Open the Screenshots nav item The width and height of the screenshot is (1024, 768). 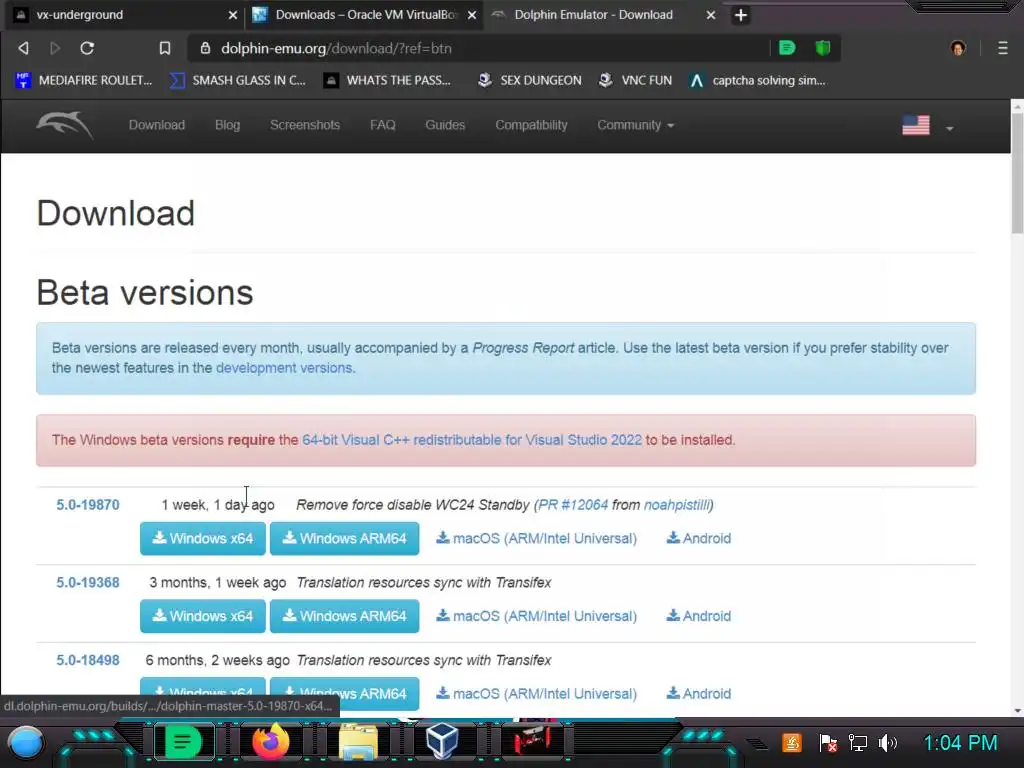[x=305, y=125]
